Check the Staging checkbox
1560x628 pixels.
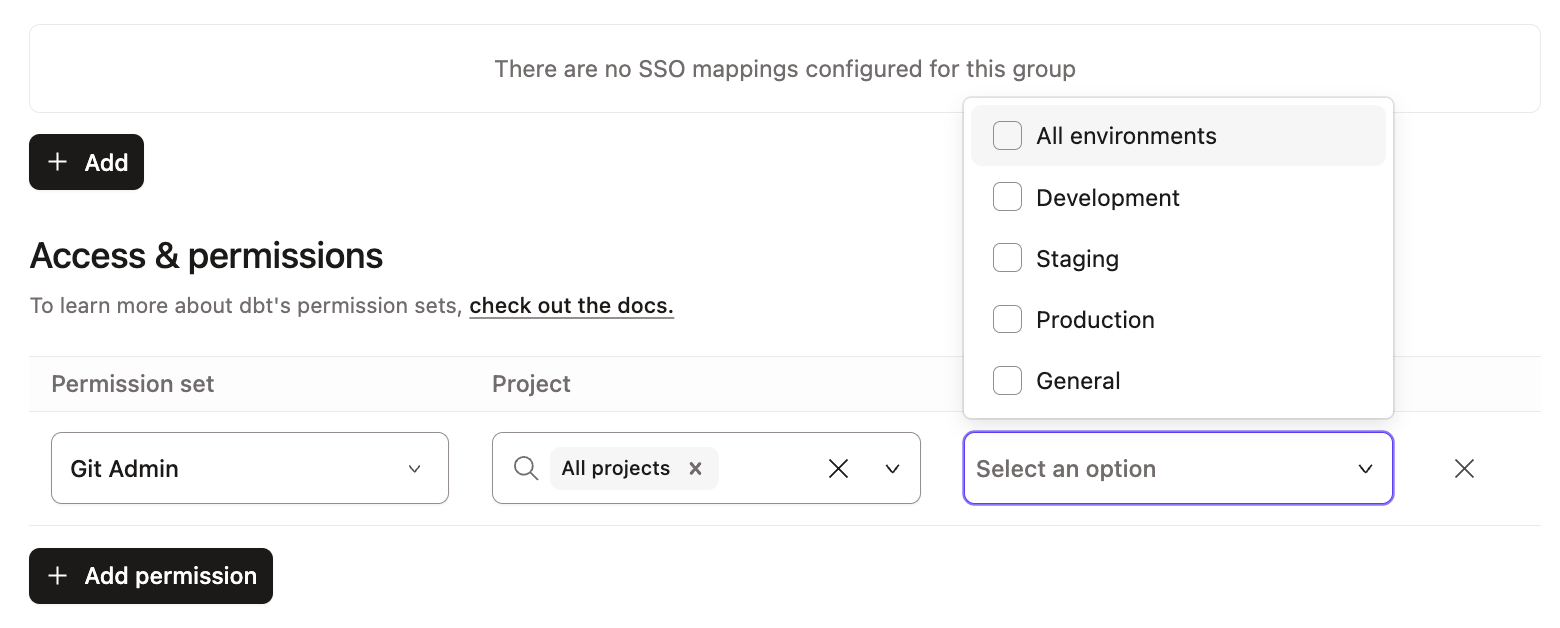[1007, 257]
